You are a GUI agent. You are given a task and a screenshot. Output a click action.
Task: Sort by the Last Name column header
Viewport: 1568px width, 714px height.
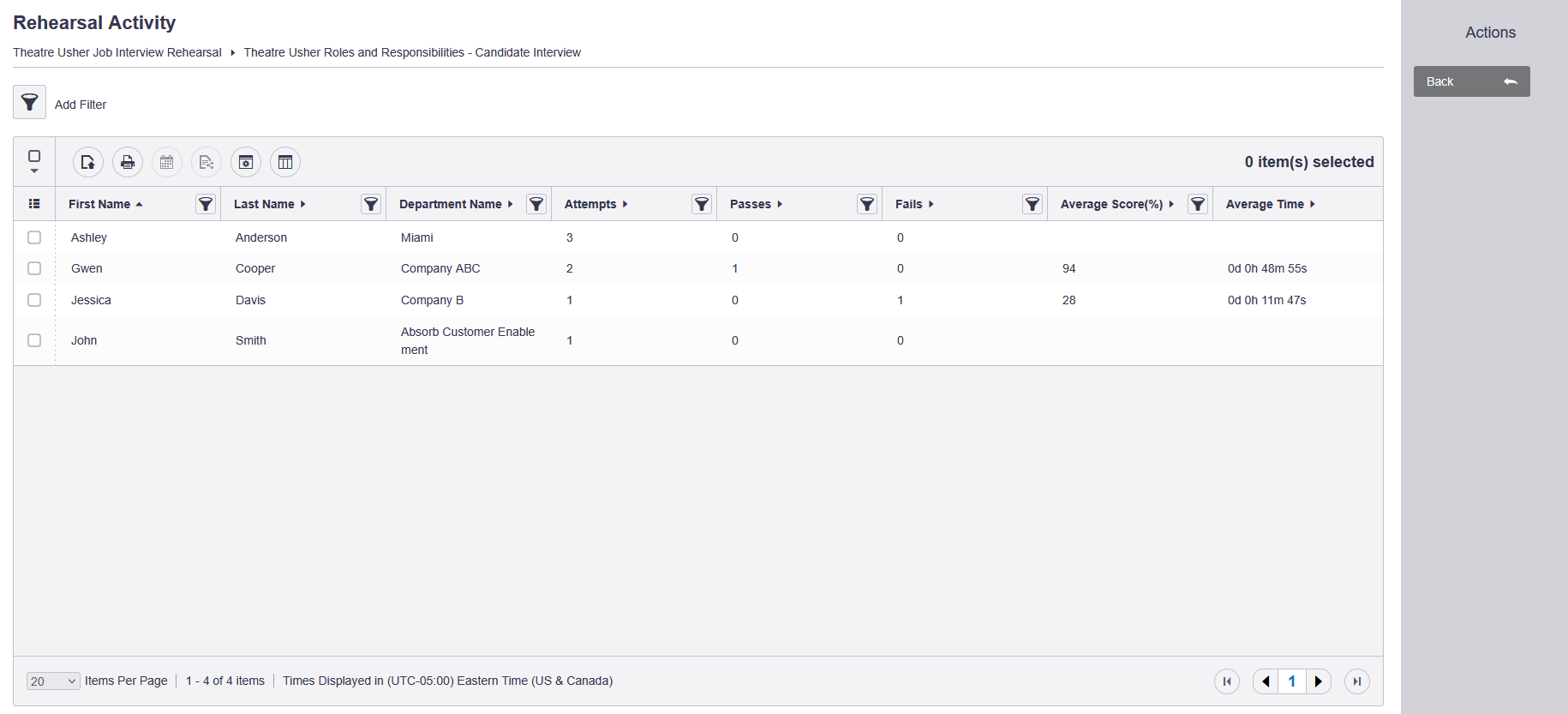[270, 204]
